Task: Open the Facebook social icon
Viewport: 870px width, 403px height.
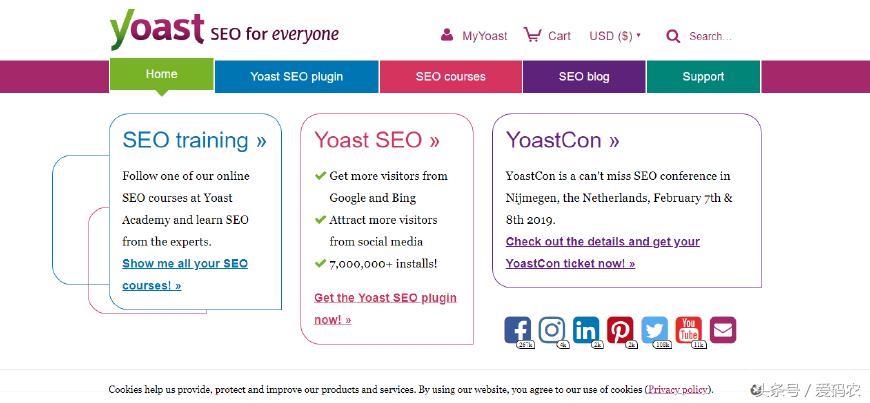Action: (x=517, y=330)
